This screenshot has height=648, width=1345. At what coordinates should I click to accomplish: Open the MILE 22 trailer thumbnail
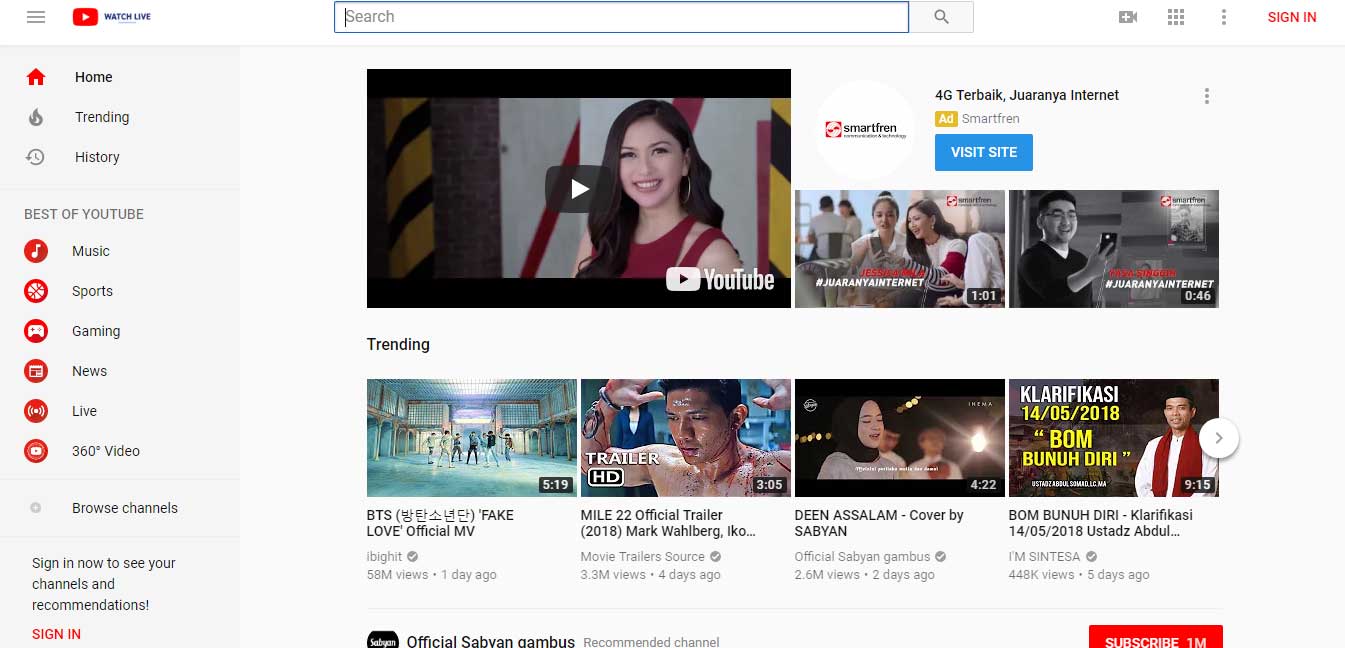click(x=686, y=438)
